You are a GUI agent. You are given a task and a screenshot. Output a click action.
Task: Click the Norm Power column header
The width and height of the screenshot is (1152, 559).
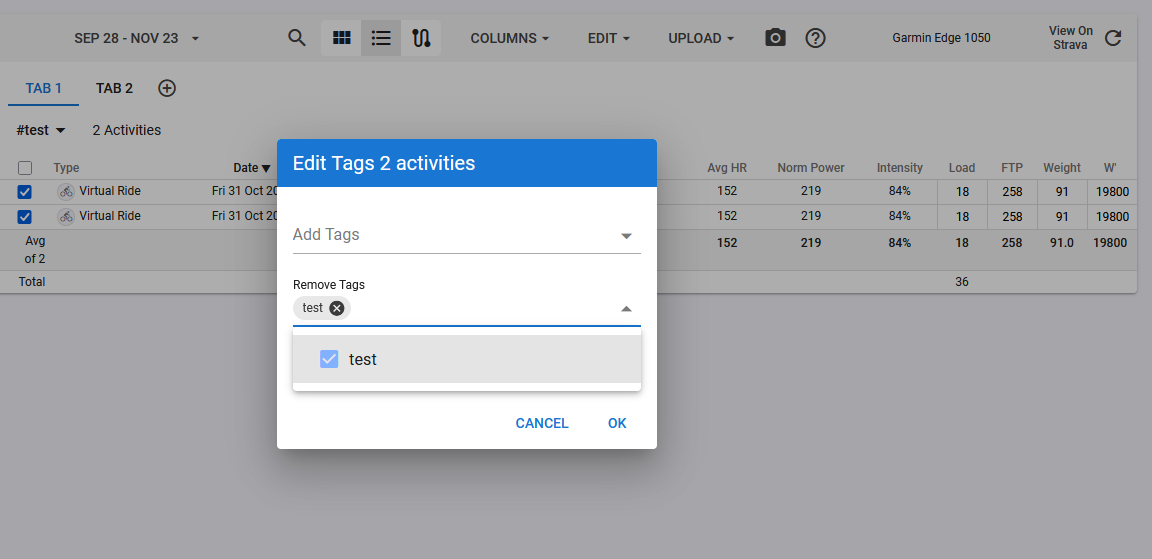810,167
